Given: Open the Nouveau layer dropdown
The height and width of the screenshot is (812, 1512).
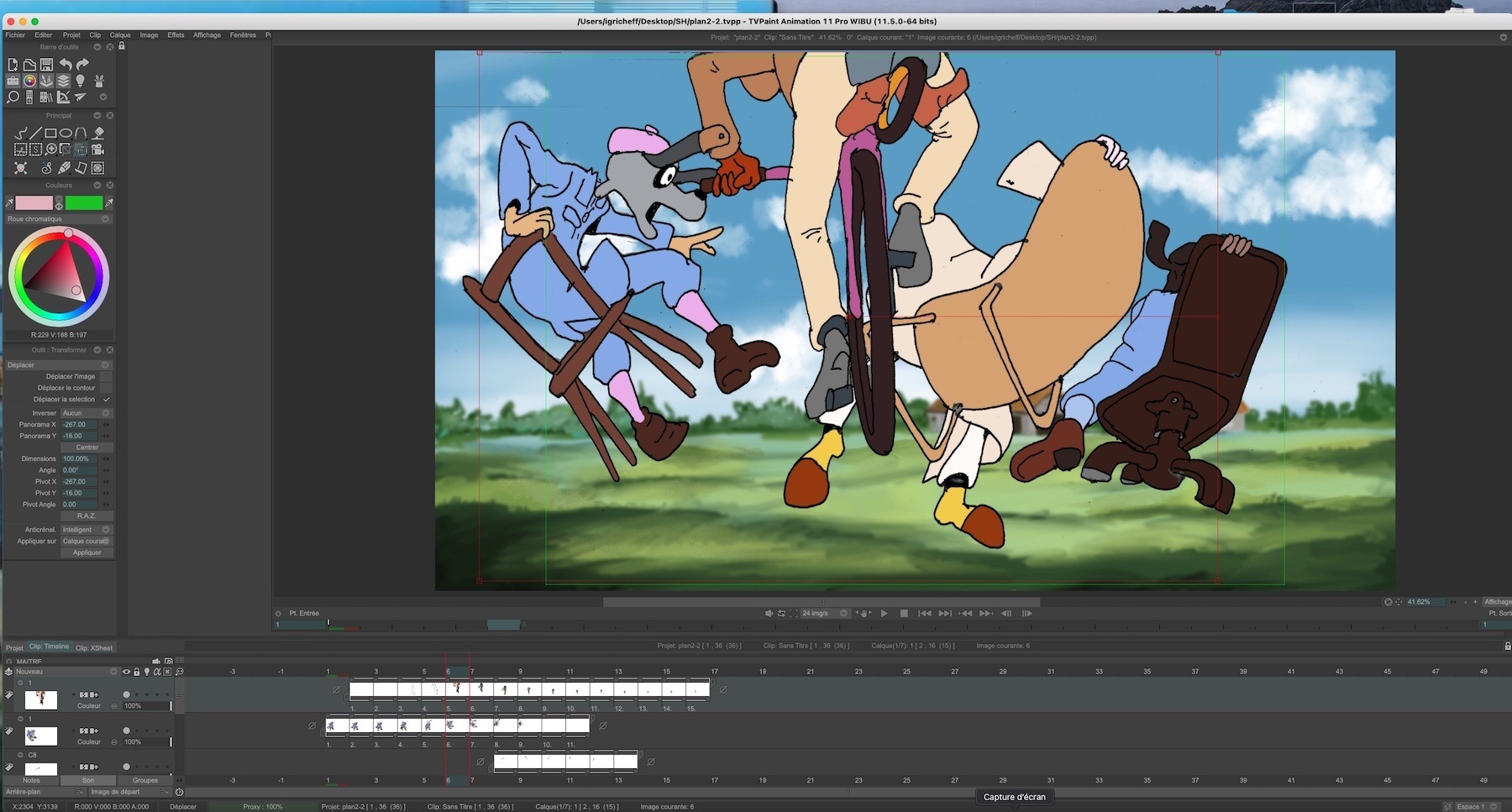Looking at the screenshot, I should 66,672.
